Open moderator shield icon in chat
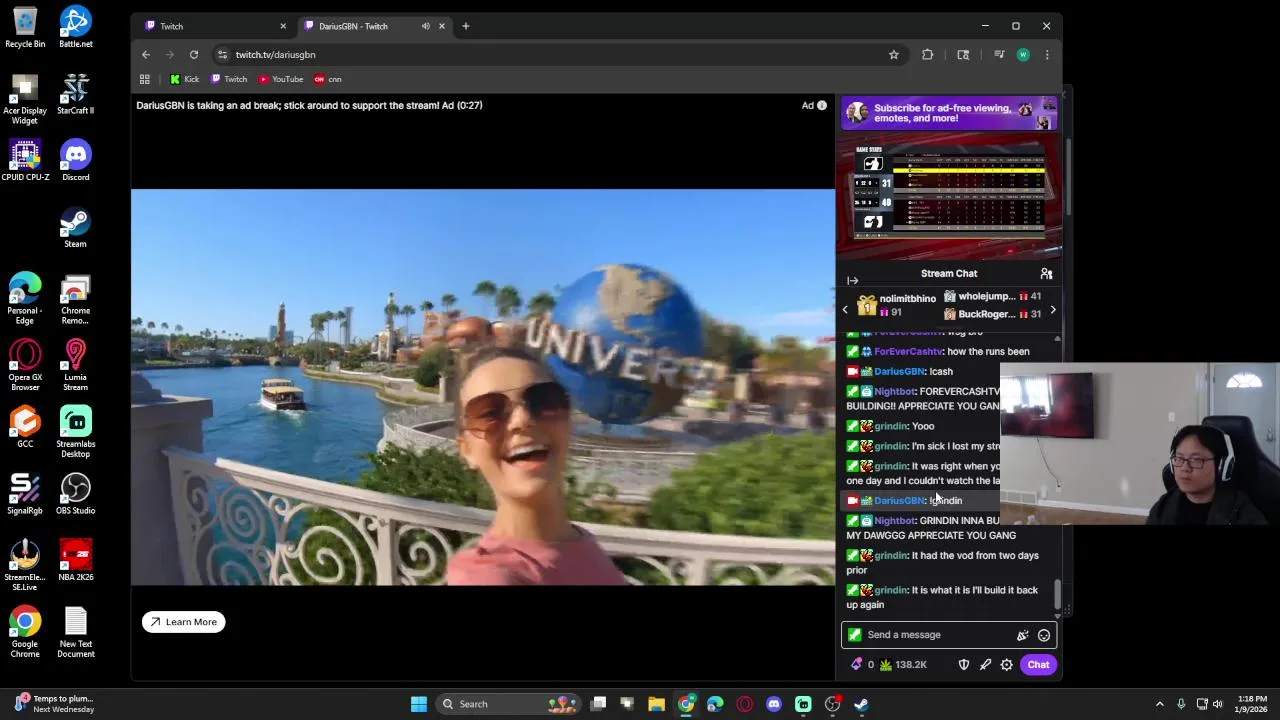1280x720 pixels. [x=964, y=665]
